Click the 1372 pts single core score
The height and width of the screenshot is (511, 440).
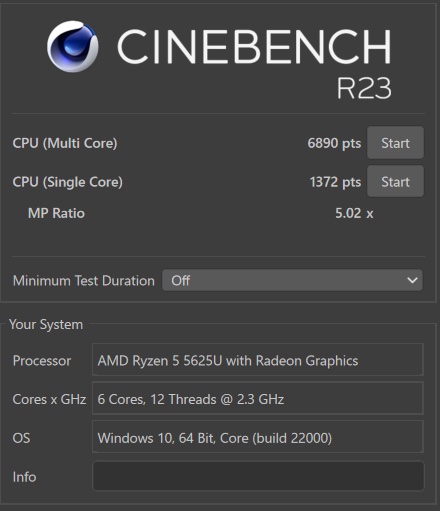pos(335,182)
